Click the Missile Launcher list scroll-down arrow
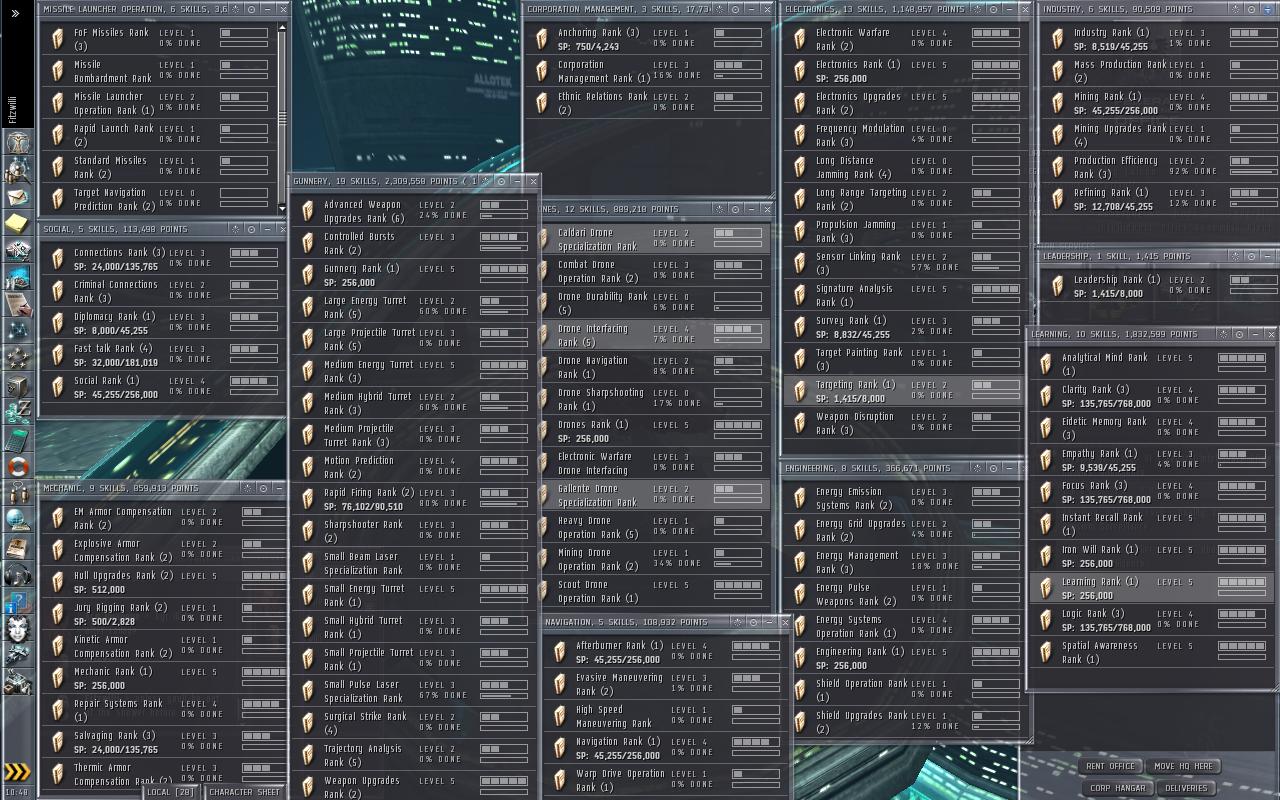The height and width of the screenshot is (800, 1280). point(282,211)
